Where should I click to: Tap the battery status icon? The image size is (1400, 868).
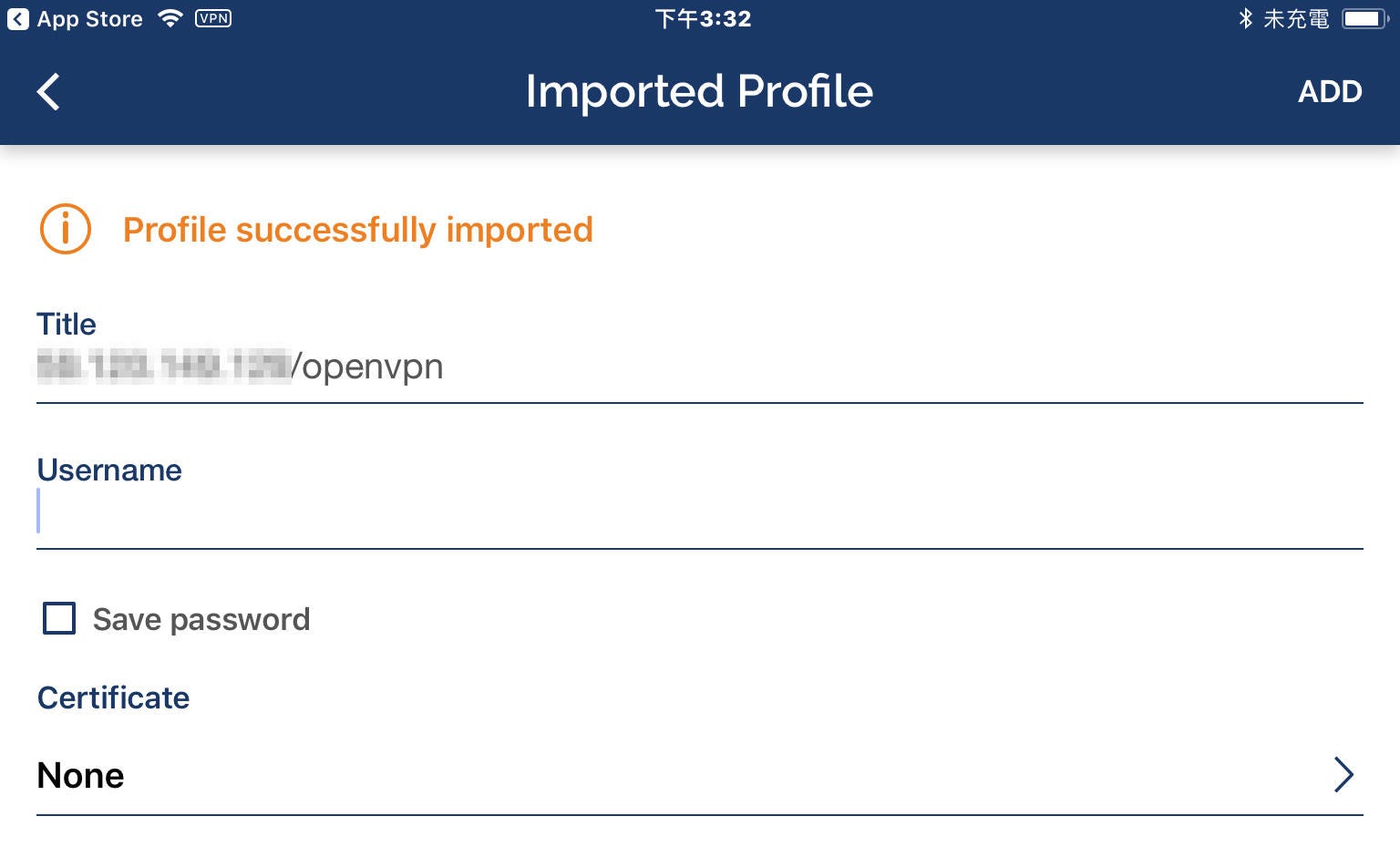pos(1364,18)
